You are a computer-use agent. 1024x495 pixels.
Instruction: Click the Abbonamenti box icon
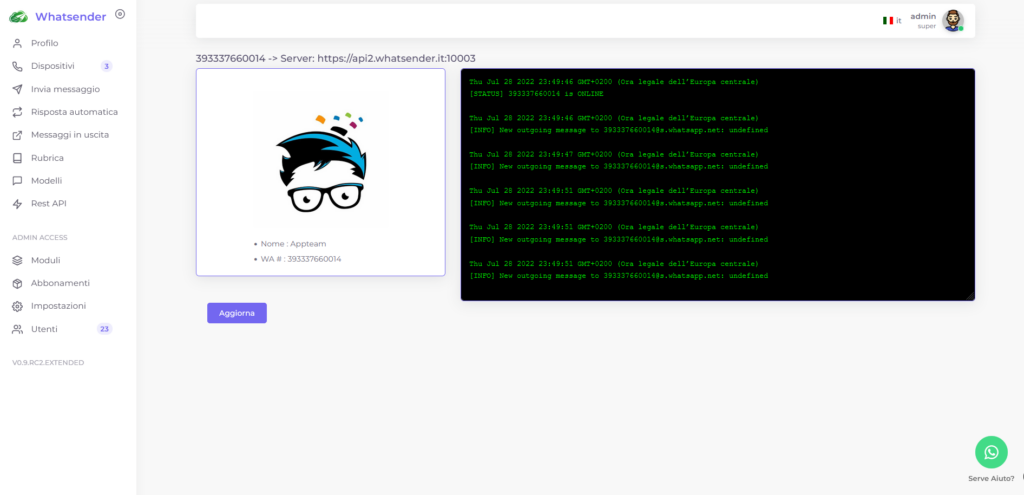[x=18, y=283]
